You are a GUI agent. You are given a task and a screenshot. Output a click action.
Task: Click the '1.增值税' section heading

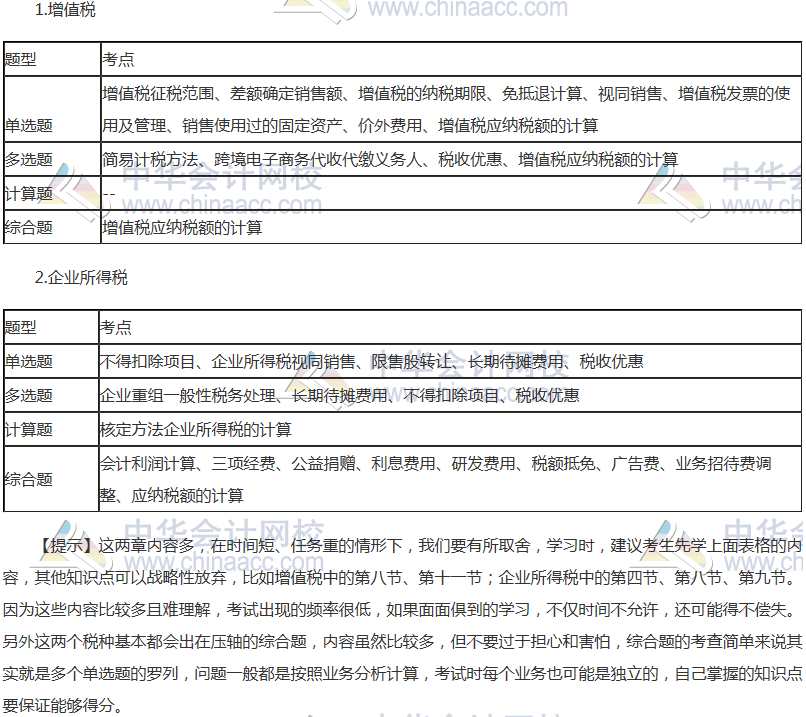tap(66, 11)
